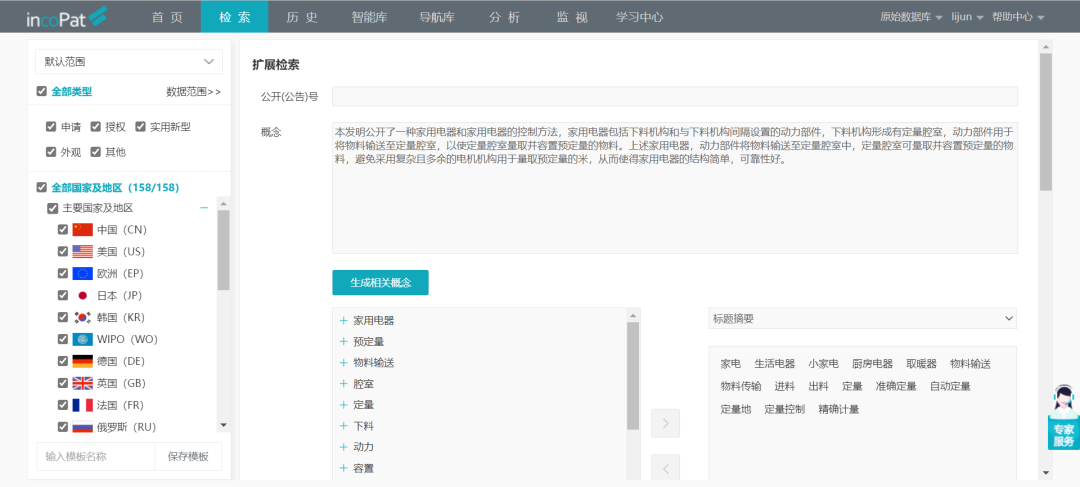This screenshot has height=487, width=1080.
Task: Click the 保存模板 button
Action: [x=188, y=456]
